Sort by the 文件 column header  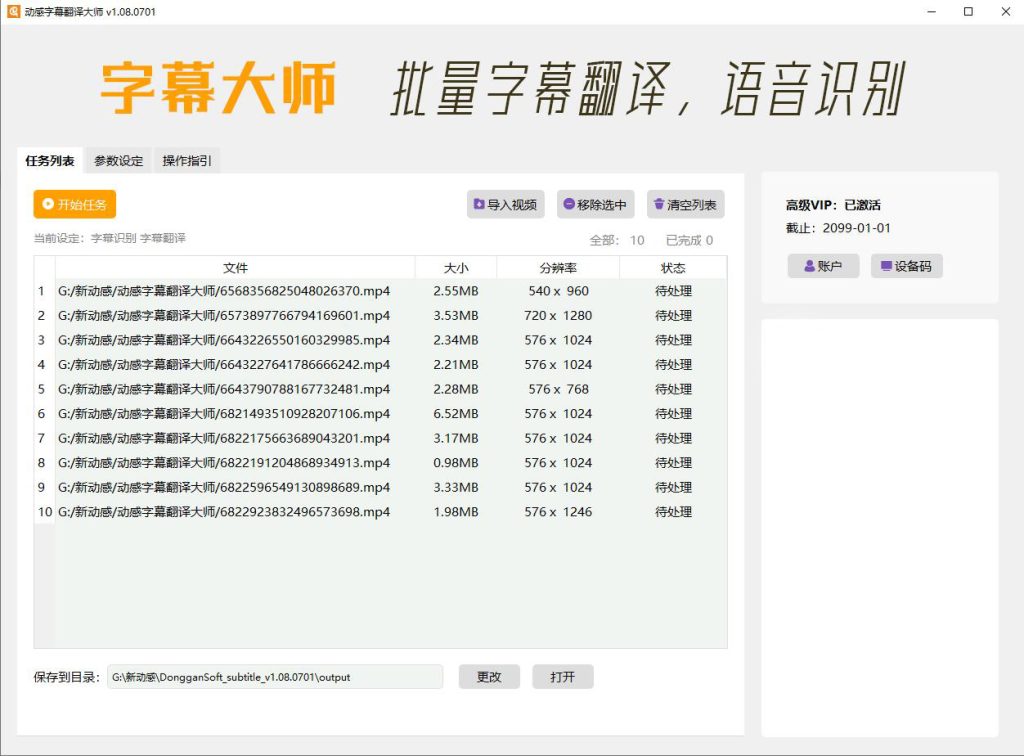[235, 268]
